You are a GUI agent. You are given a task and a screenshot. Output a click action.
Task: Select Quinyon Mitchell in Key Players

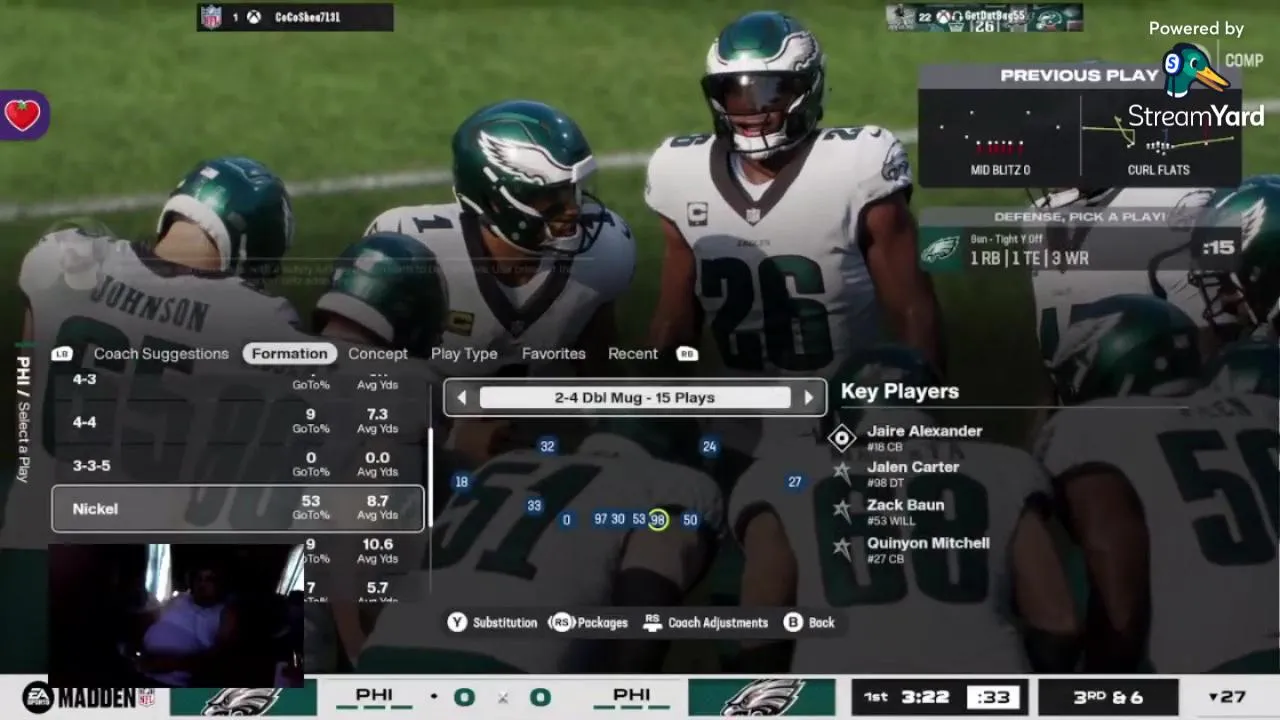(x=928, y=549)
